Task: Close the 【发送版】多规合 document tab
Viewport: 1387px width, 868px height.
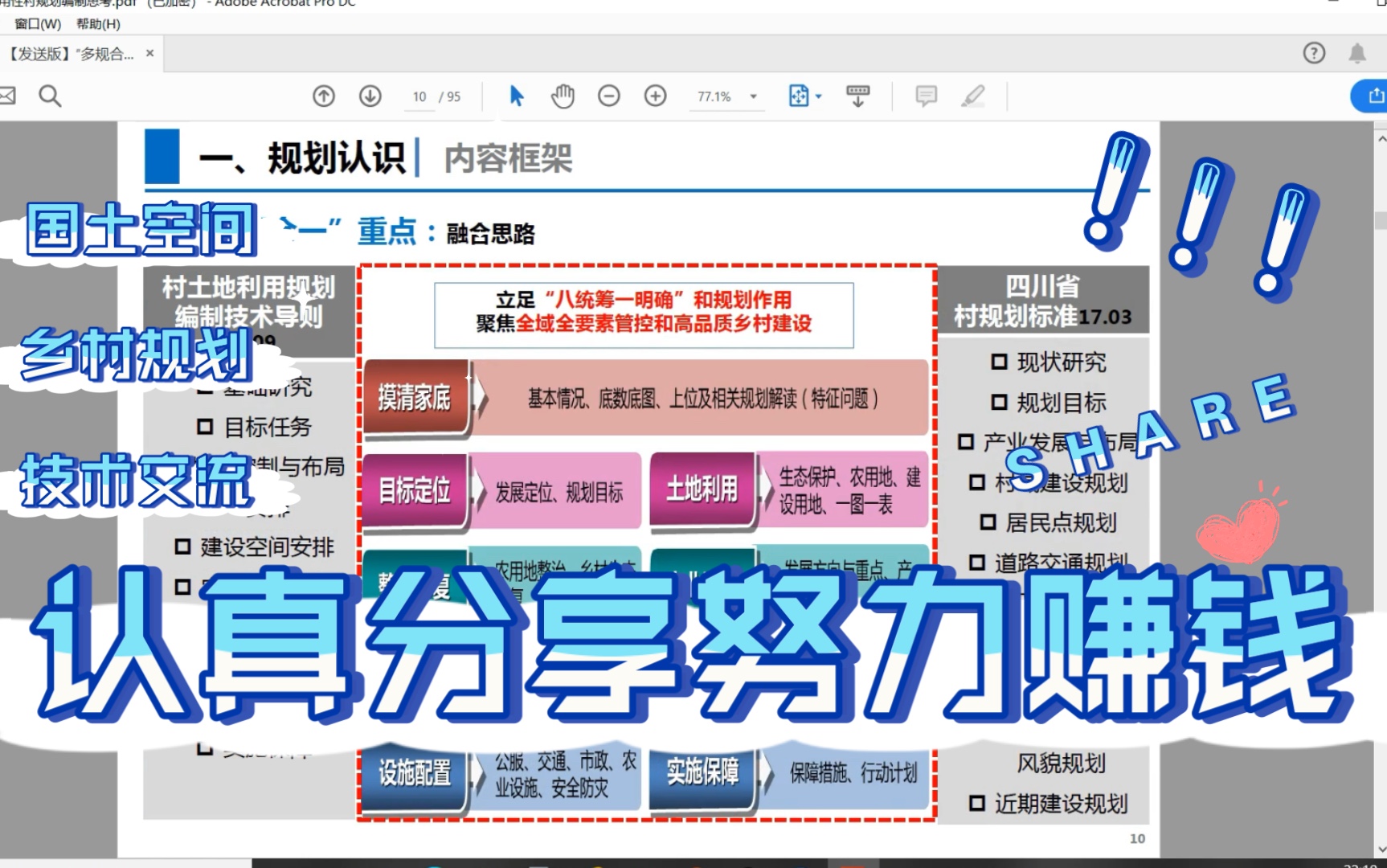Action: click(149, 53)
